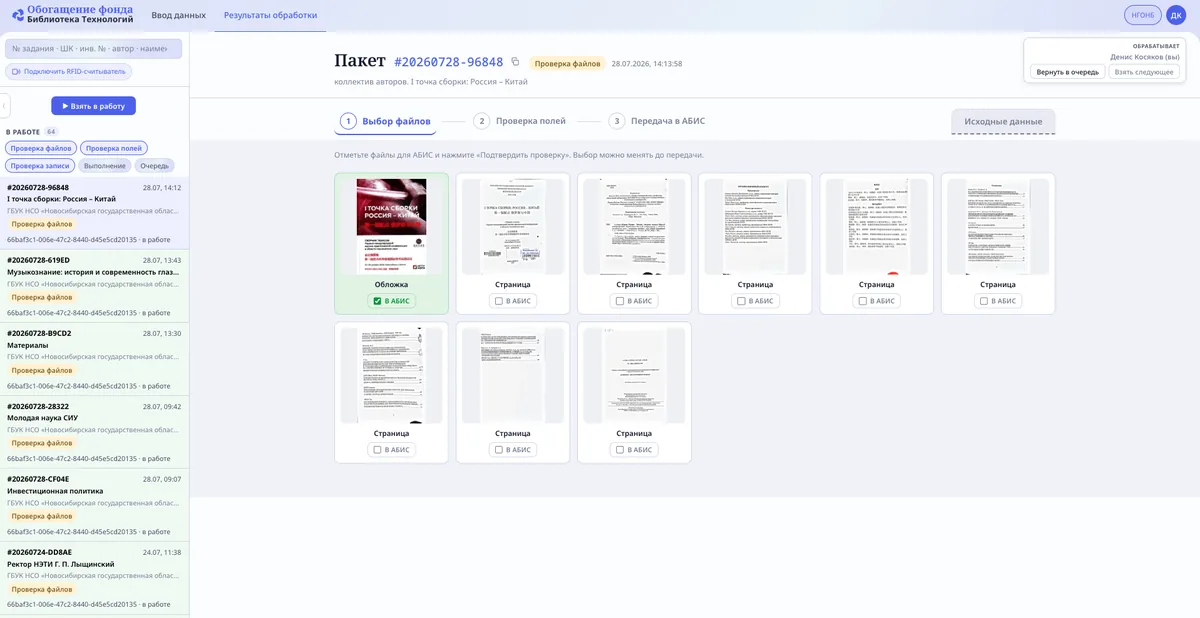
Task: Go to step 3 Передача в АБИС
Action: [657, 121]
